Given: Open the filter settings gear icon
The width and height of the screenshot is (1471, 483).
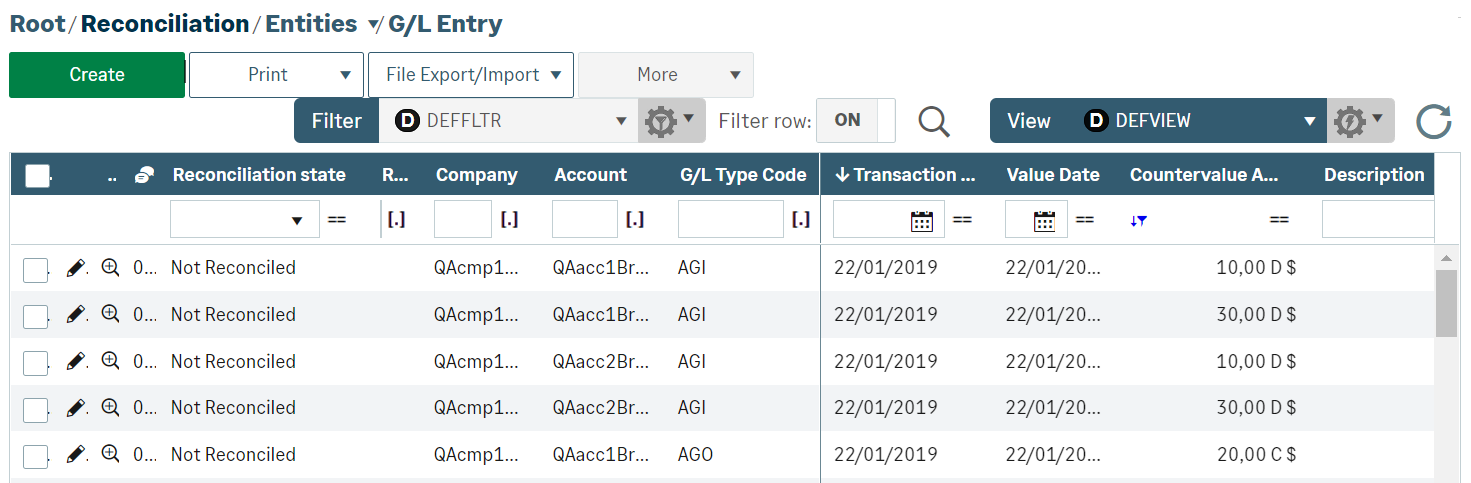Looking at the screenshot, I should click(671, 121).
